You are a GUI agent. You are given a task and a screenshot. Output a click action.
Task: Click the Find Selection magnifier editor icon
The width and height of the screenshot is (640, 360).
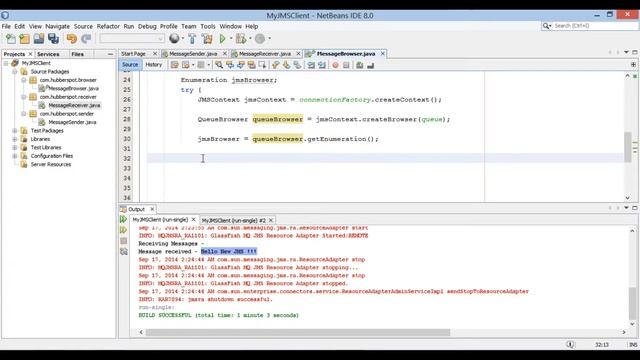219,65
